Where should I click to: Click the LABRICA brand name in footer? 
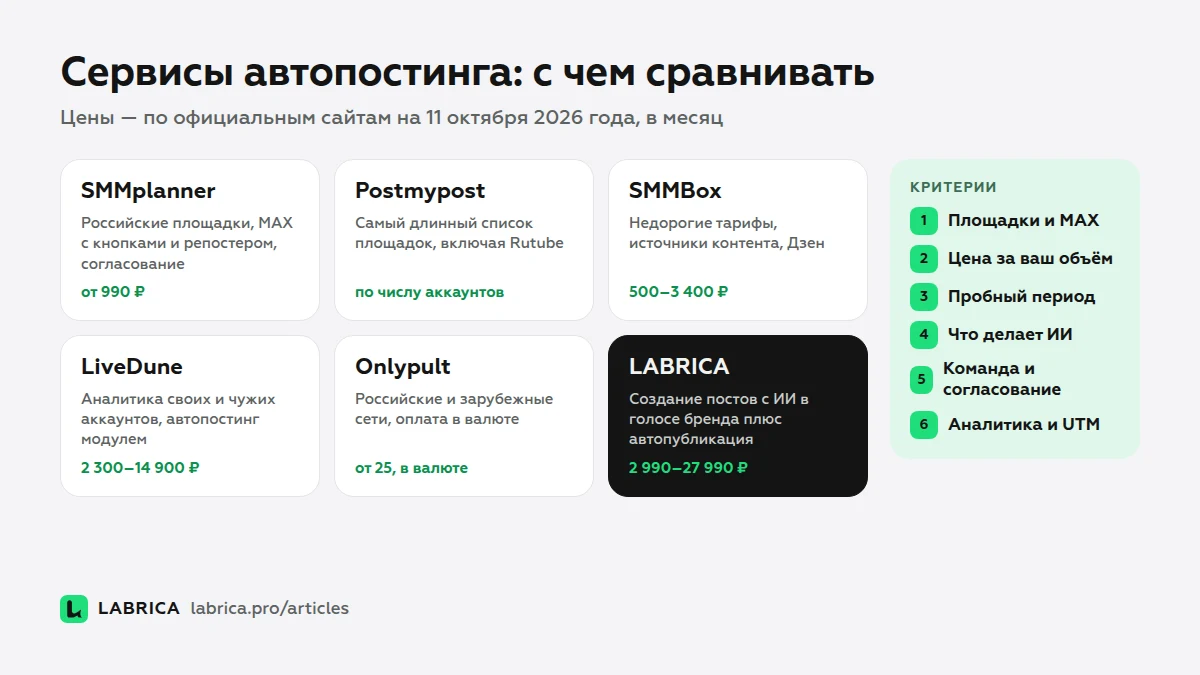[x=139, y=608]
